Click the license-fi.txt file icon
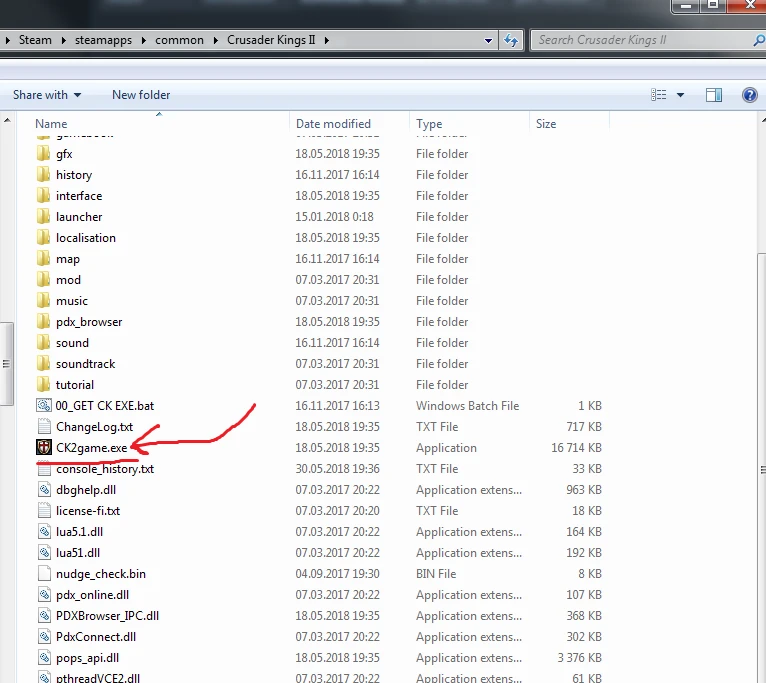 click(x=44, y=511)
